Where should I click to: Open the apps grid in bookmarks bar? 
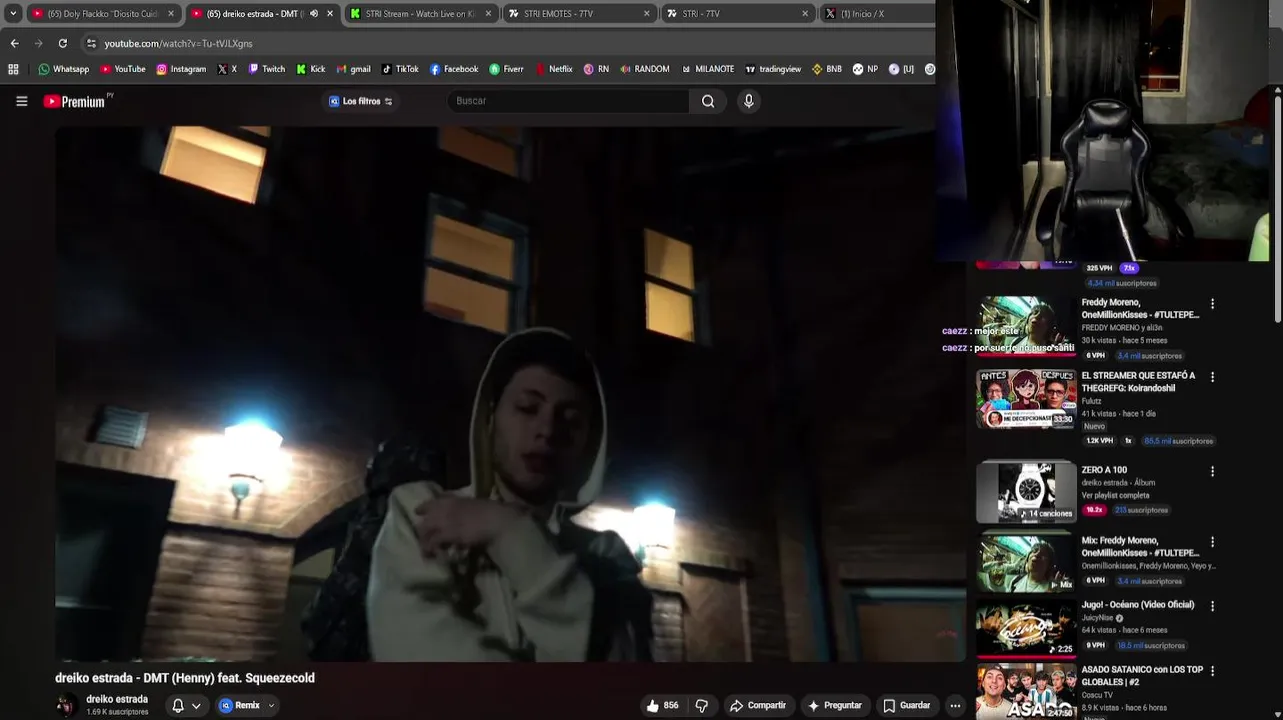[13, 69]
